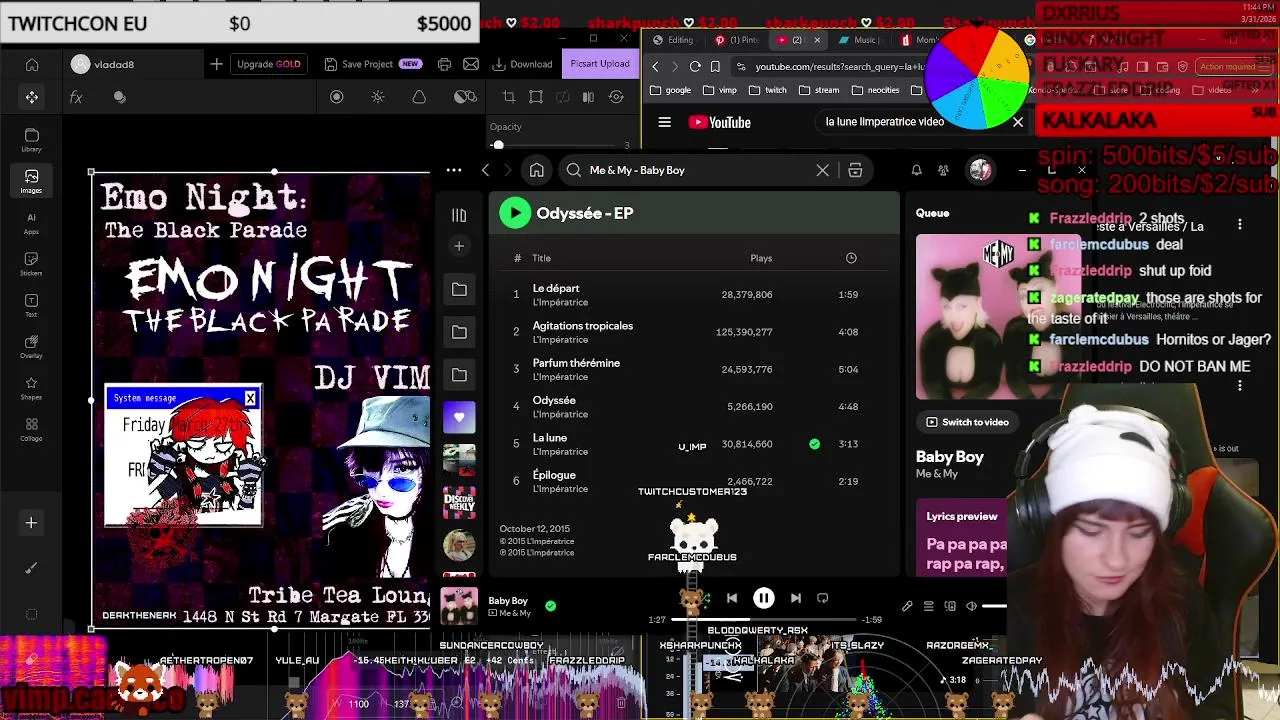Open neocities bookmarks folder
The width and height of the screenshot is (1280, 720).
875,90
